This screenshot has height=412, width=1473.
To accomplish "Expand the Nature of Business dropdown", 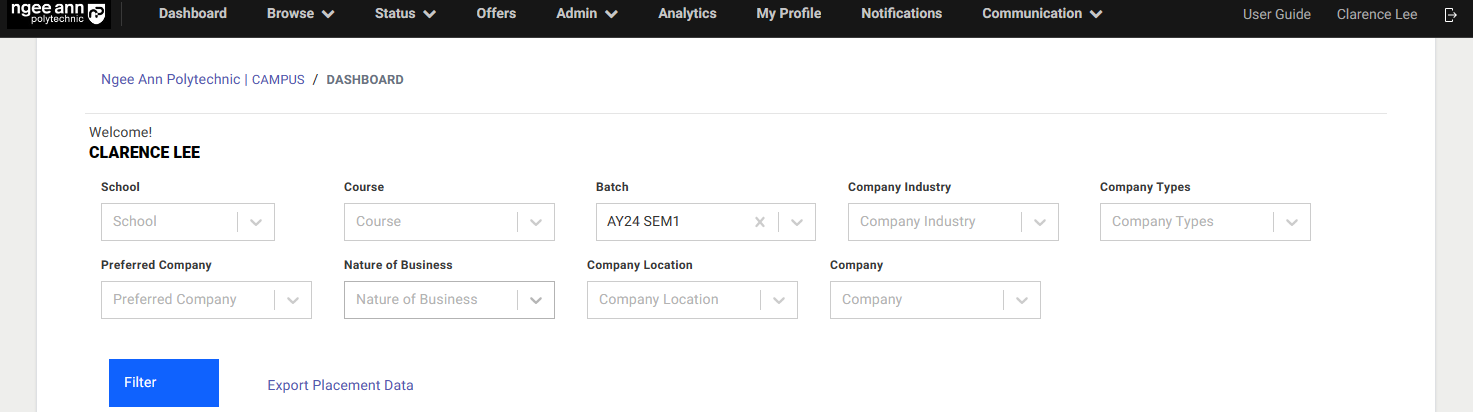I will [536, 300].
